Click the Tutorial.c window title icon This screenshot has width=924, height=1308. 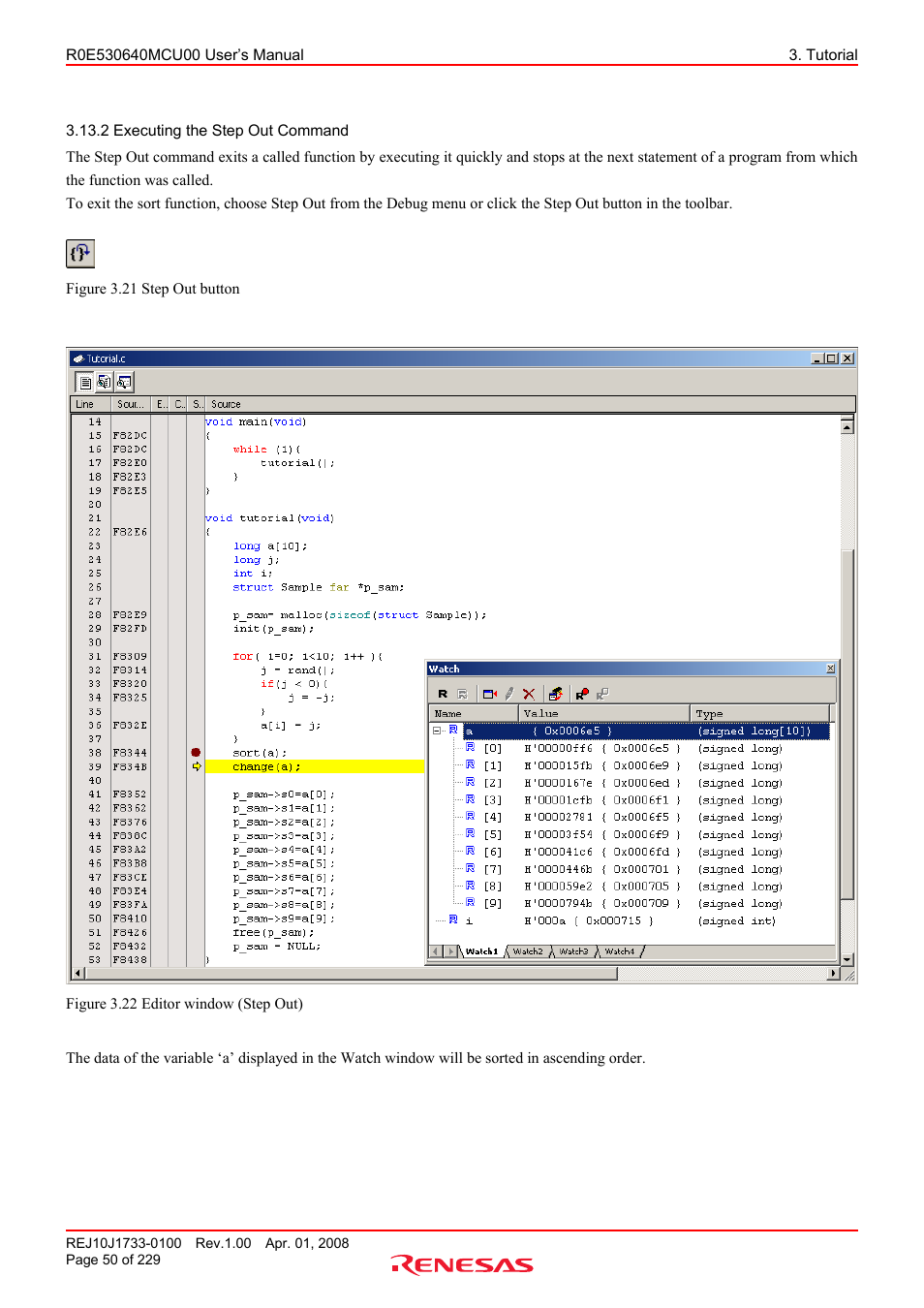(78, 358)
